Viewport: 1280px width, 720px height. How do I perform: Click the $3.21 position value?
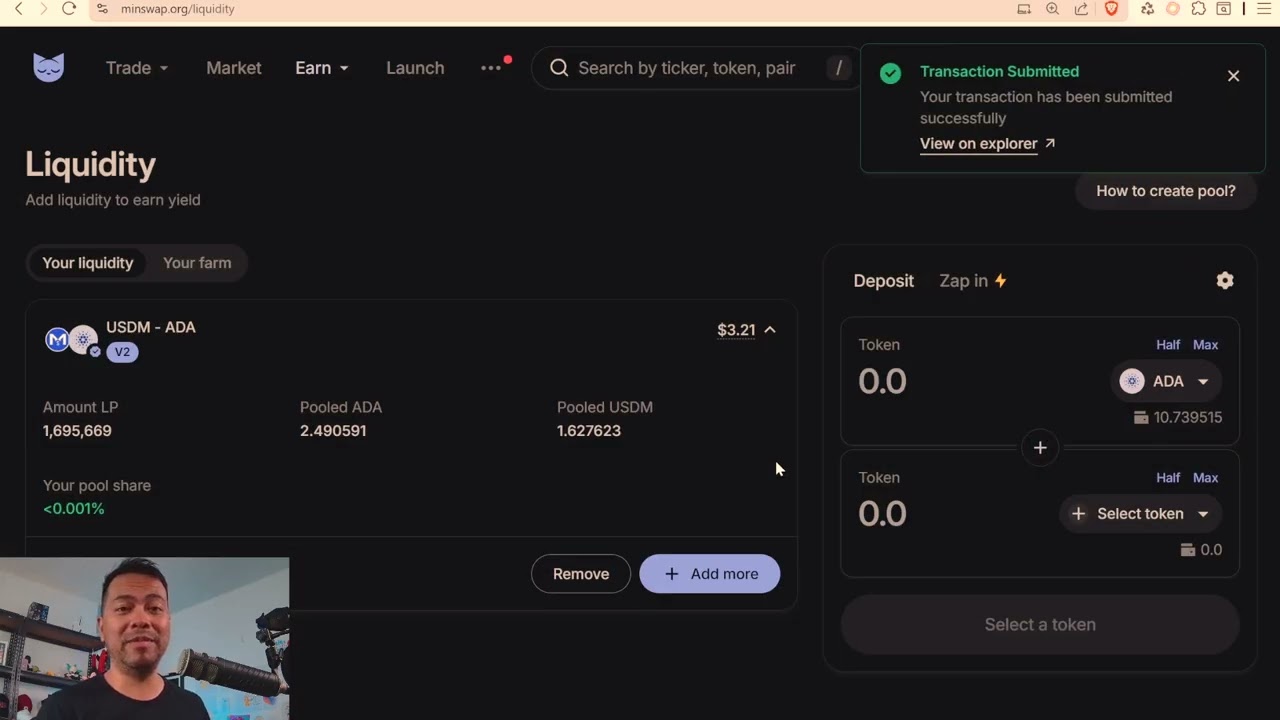tap(736, 330)
